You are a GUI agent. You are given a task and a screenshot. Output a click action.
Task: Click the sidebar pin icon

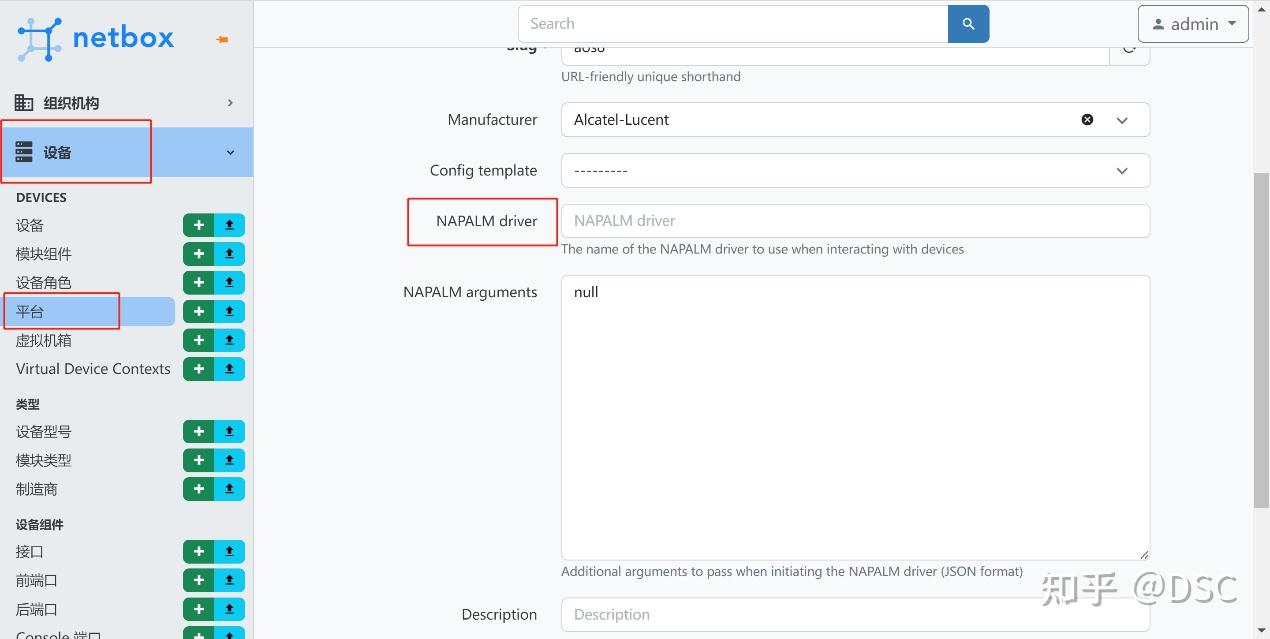(222, 40)
